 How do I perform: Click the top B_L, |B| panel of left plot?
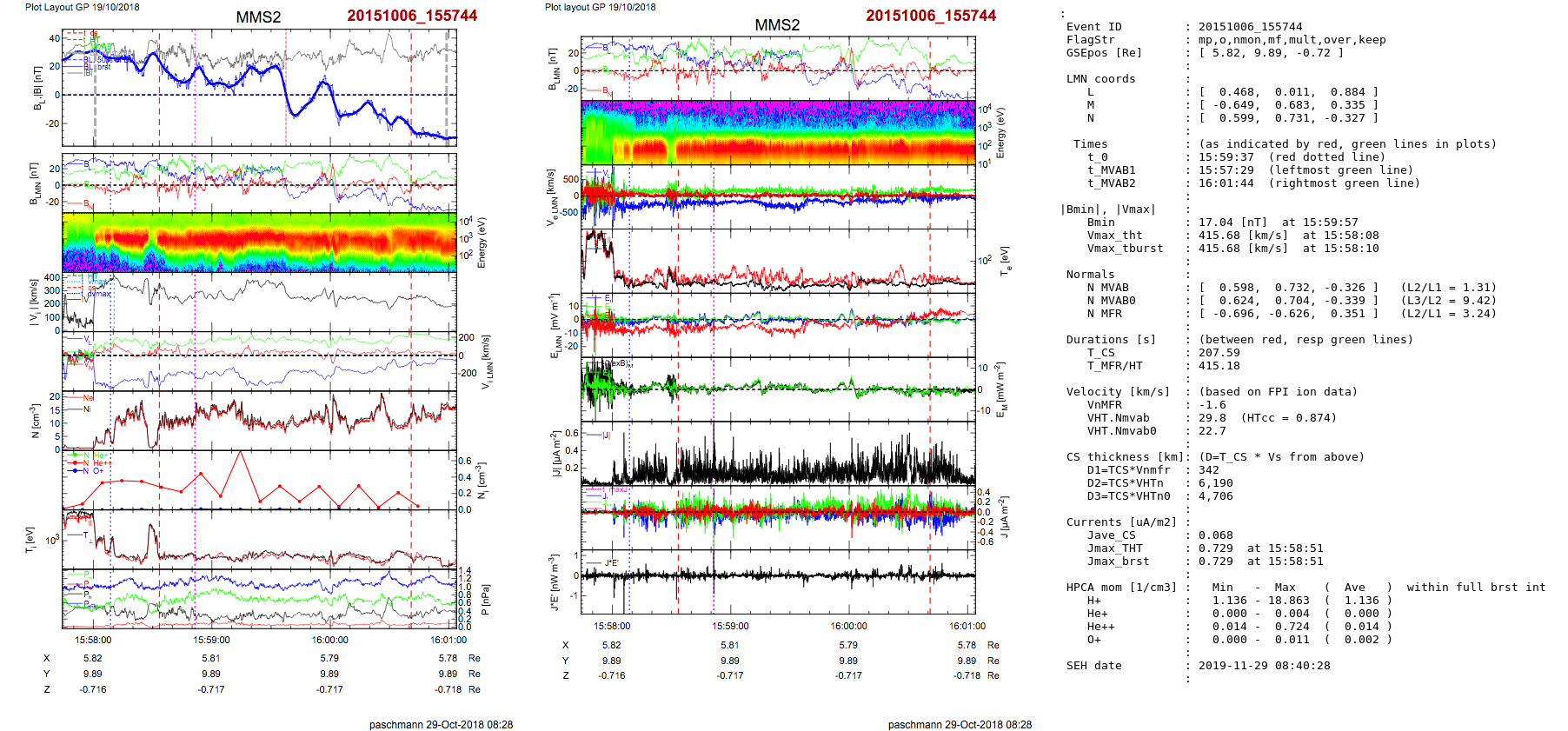259,88
